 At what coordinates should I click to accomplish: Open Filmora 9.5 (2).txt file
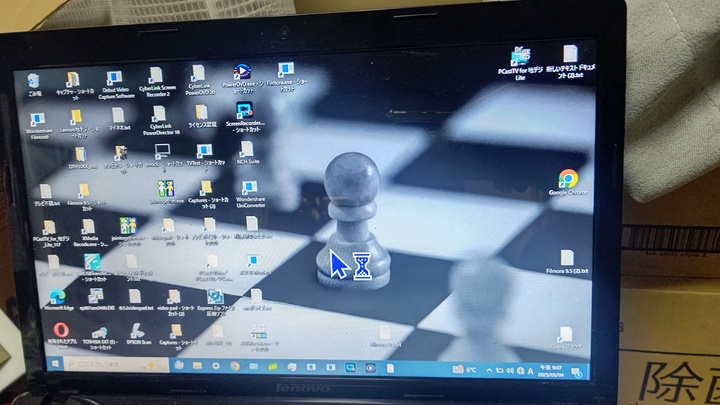pos(567,262)
